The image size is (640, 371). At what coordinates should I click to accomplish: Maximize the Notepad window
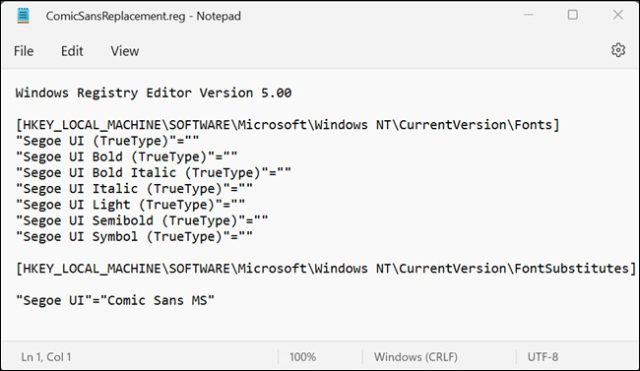point(573,15)
